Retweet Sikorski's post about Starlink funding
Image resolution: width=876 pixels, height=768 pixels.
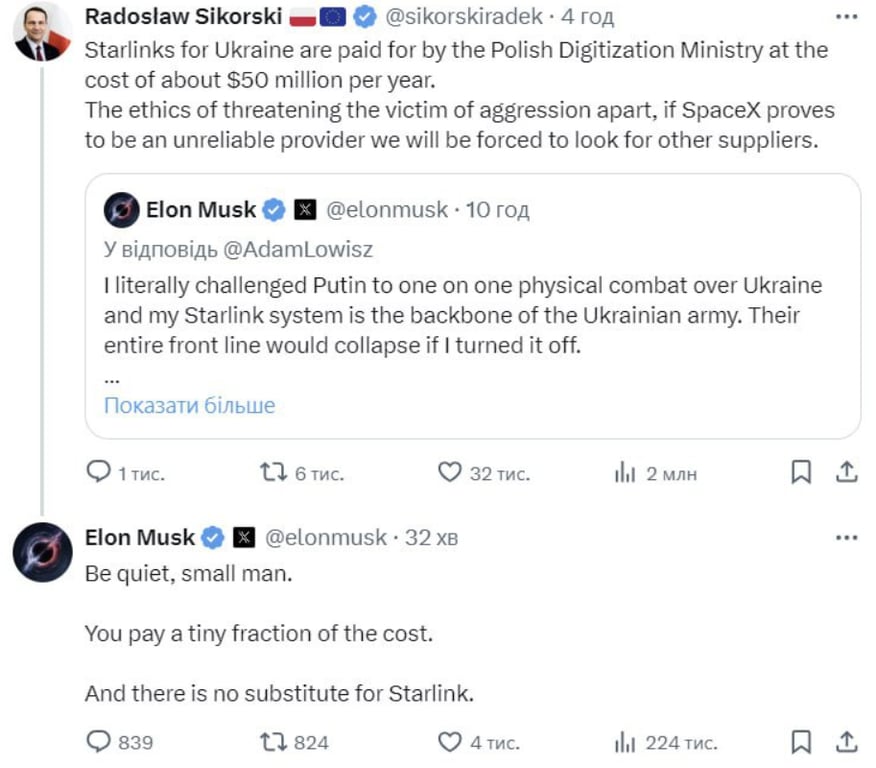click(x=272, y=472)
